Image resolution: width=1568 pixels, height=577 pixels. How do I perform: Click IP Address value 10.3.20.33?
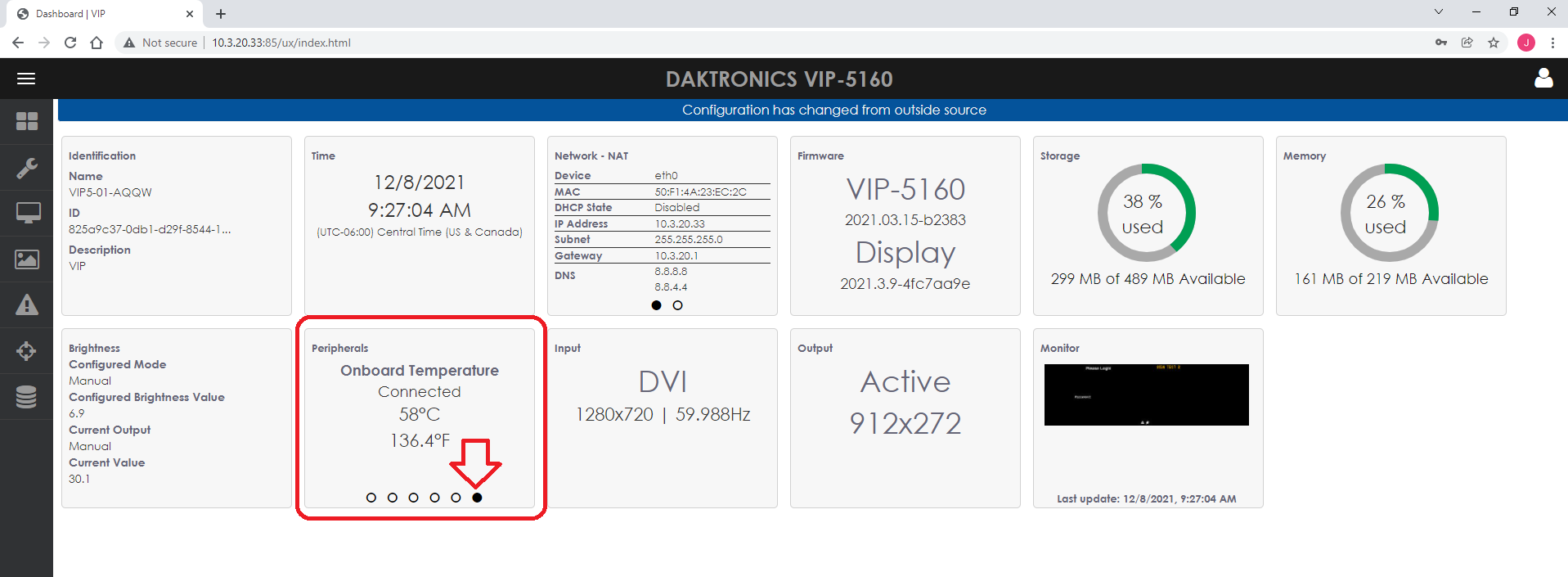(680, 223)
